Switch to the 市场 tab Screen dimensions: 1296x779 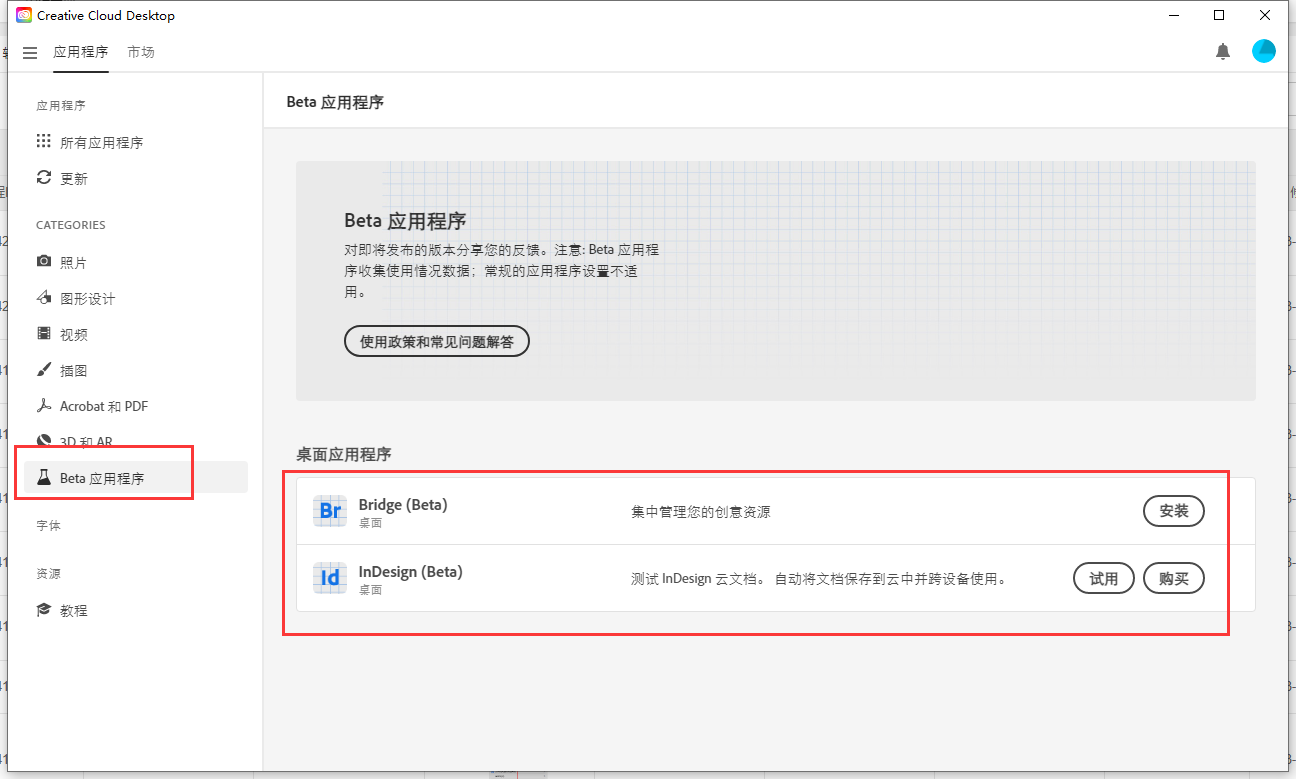[141, 52]
